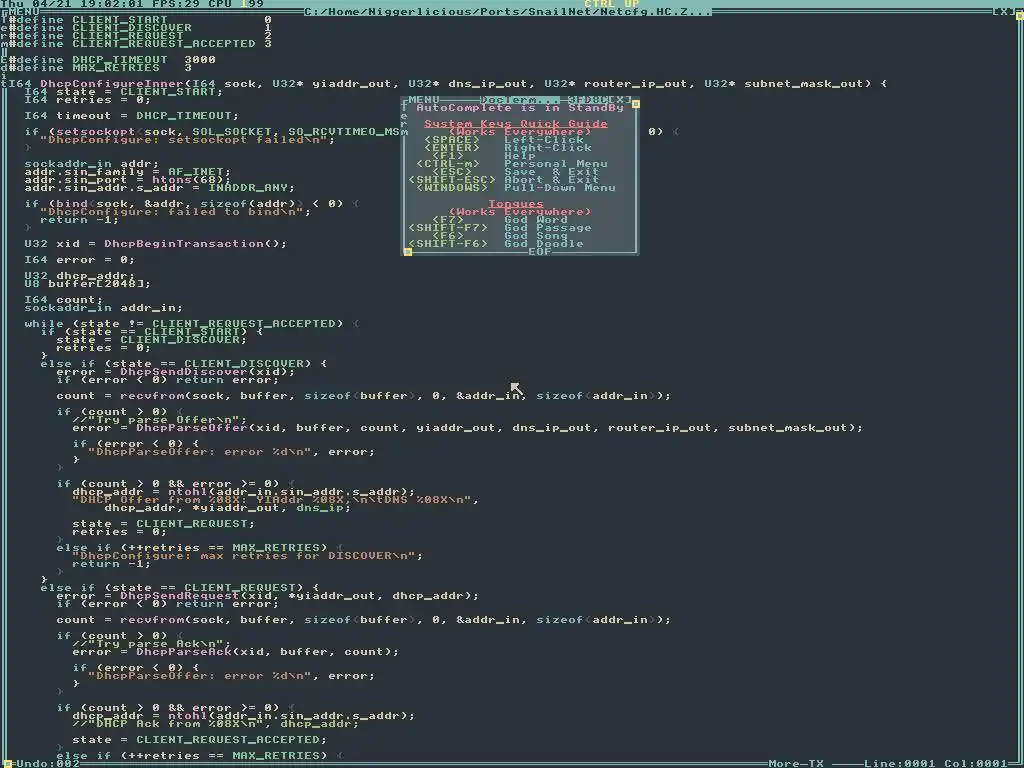
Task: Click the CTRL UP indicator in top bar
Action: (x=612, y=3)
